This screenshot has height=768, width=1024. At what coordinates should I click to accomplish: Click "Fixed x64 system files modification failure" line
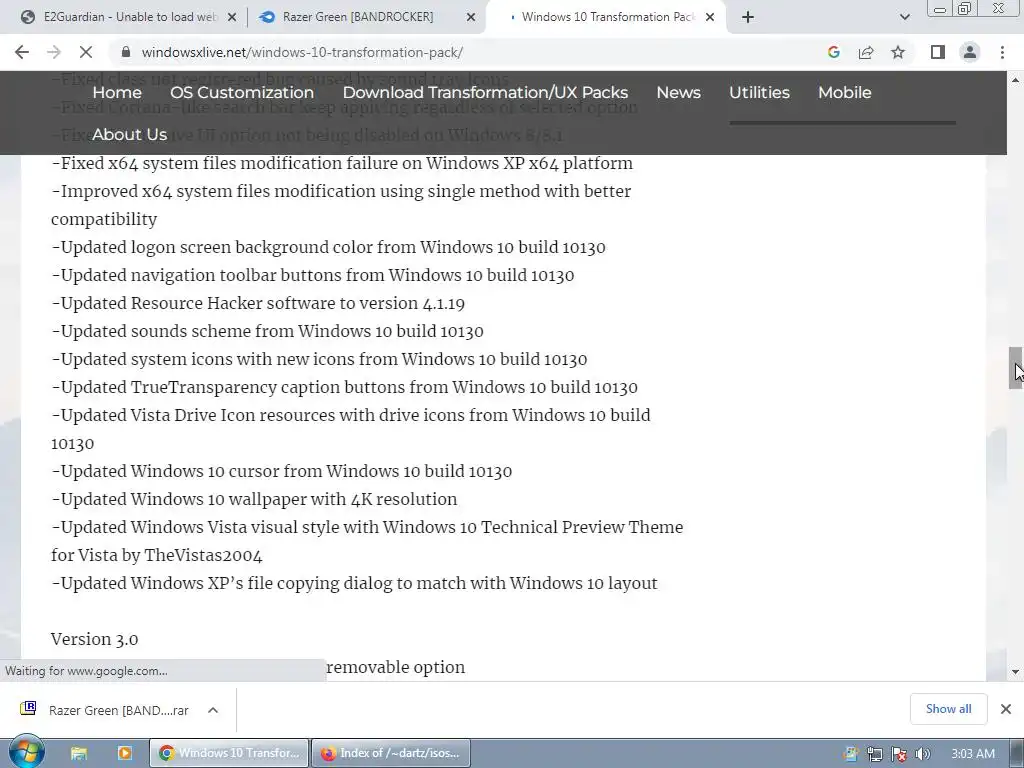[x=342, y=163]
